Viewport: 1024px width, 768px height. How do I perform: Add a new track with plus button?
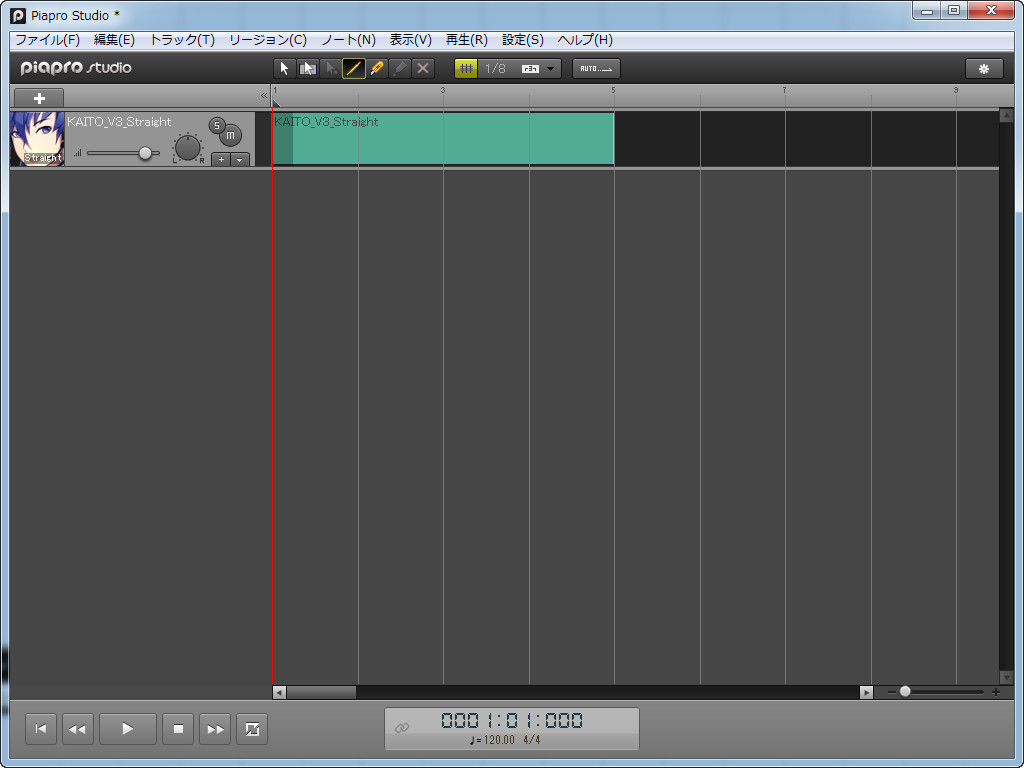click(39, 98)
